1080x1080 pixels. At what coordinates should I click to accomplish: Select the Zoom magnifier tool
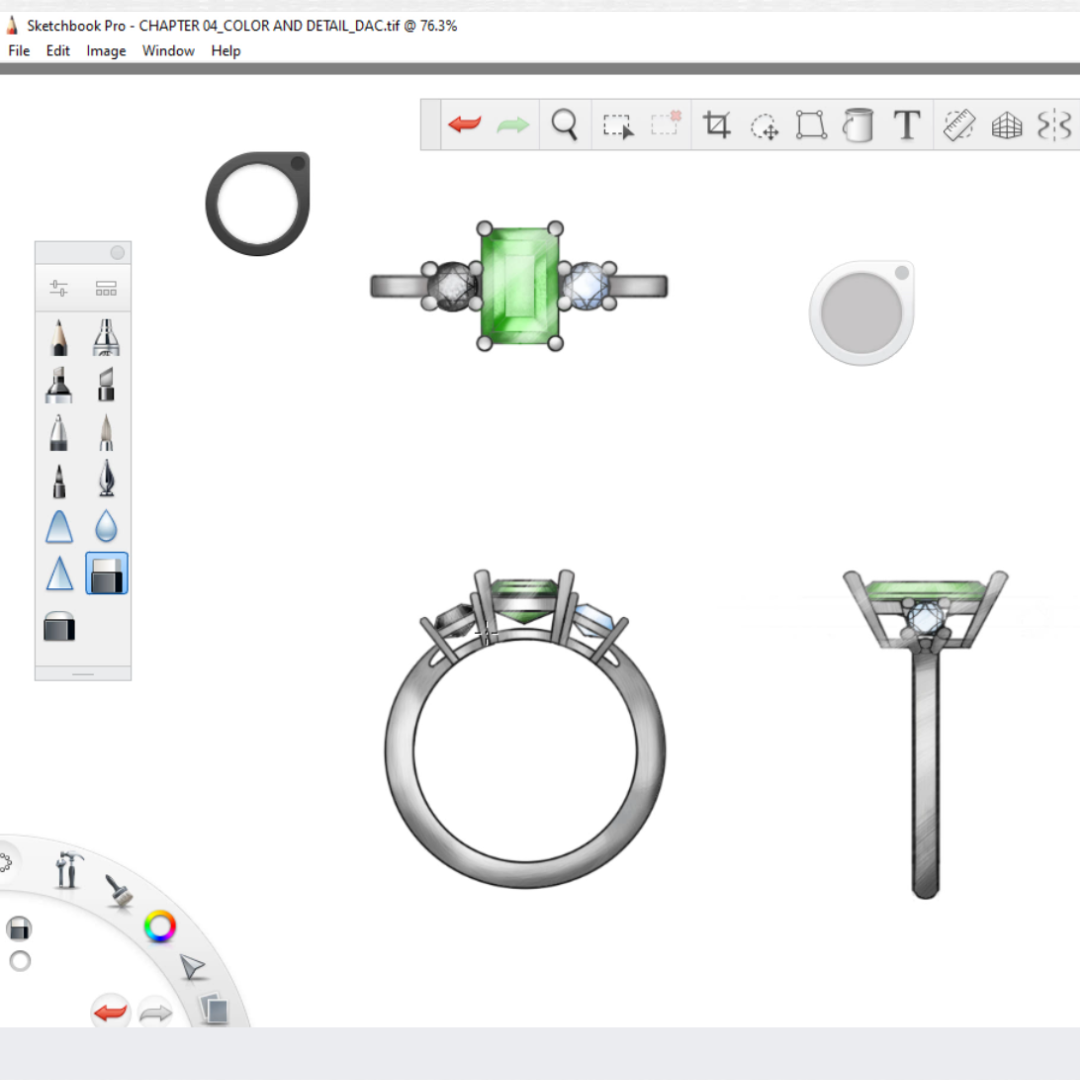coord(564,125)
